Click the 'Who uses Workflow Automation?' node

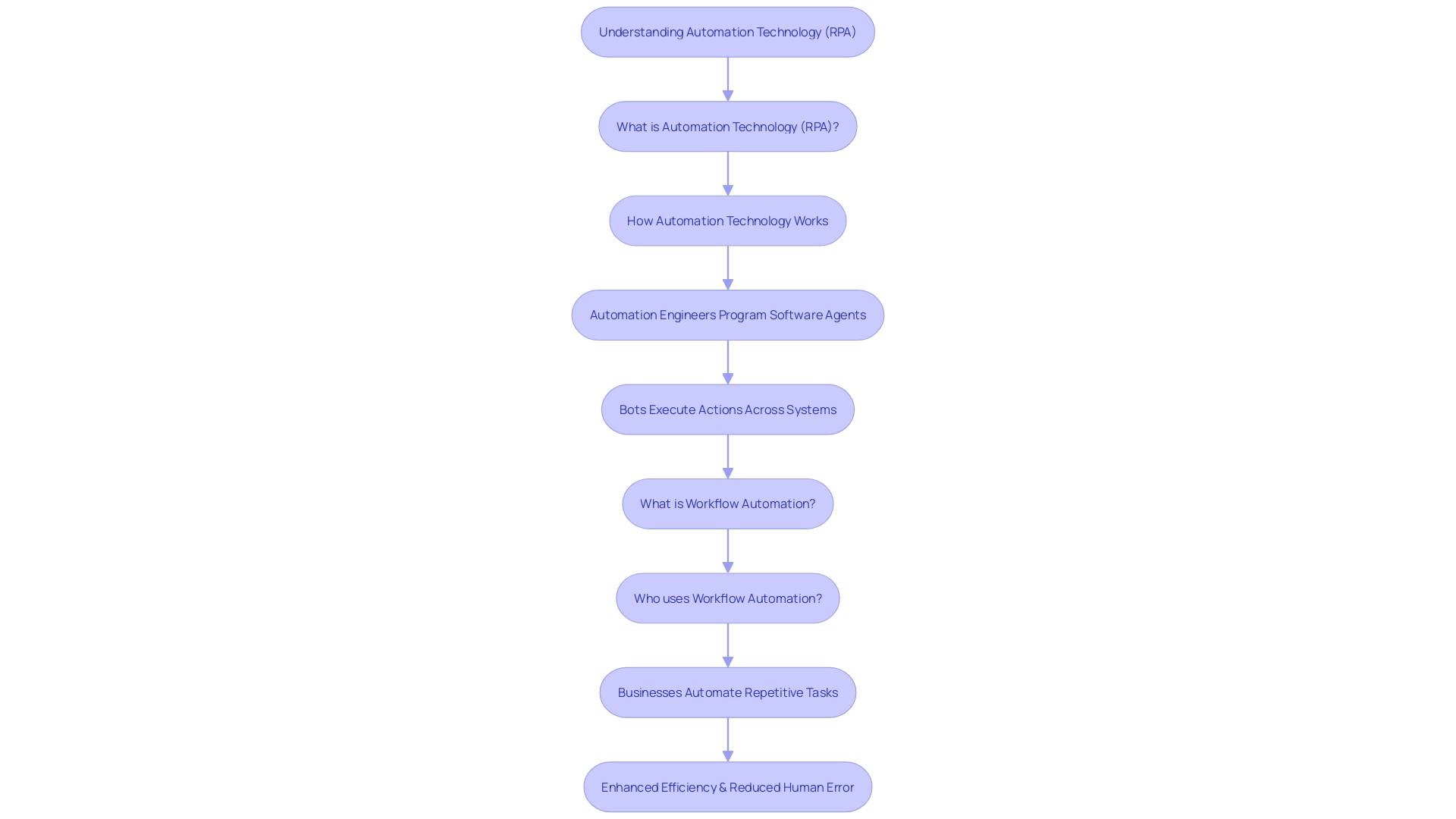728,598
